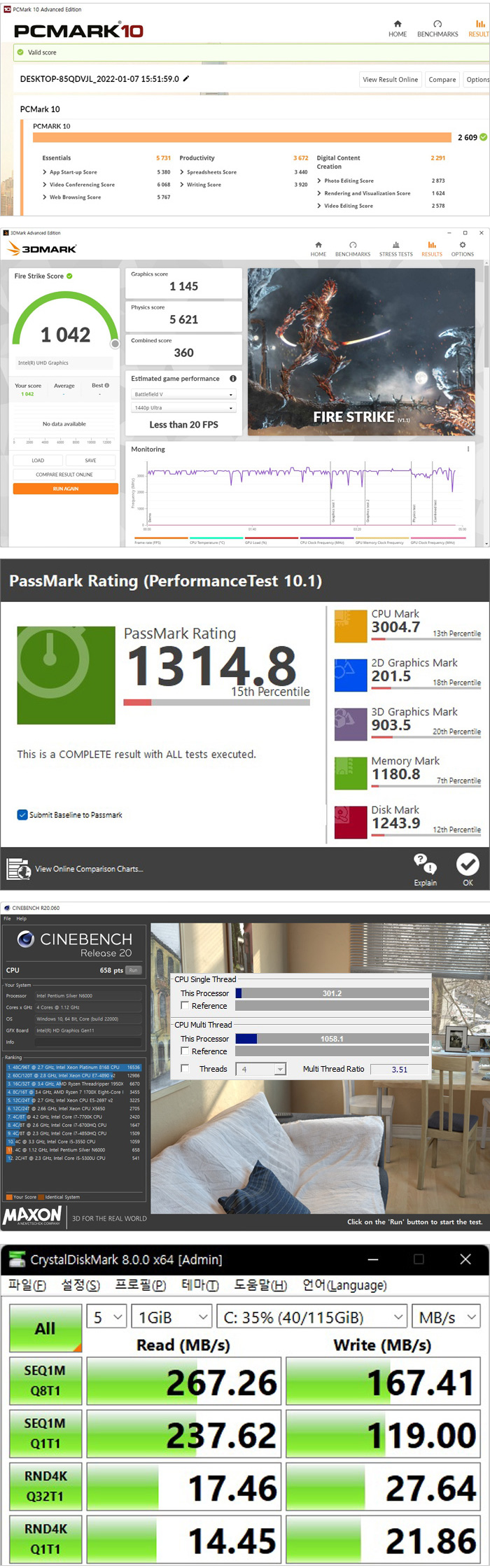Click View Result Online in PCMark
The image size is (490, 1568).
point(390,79)
